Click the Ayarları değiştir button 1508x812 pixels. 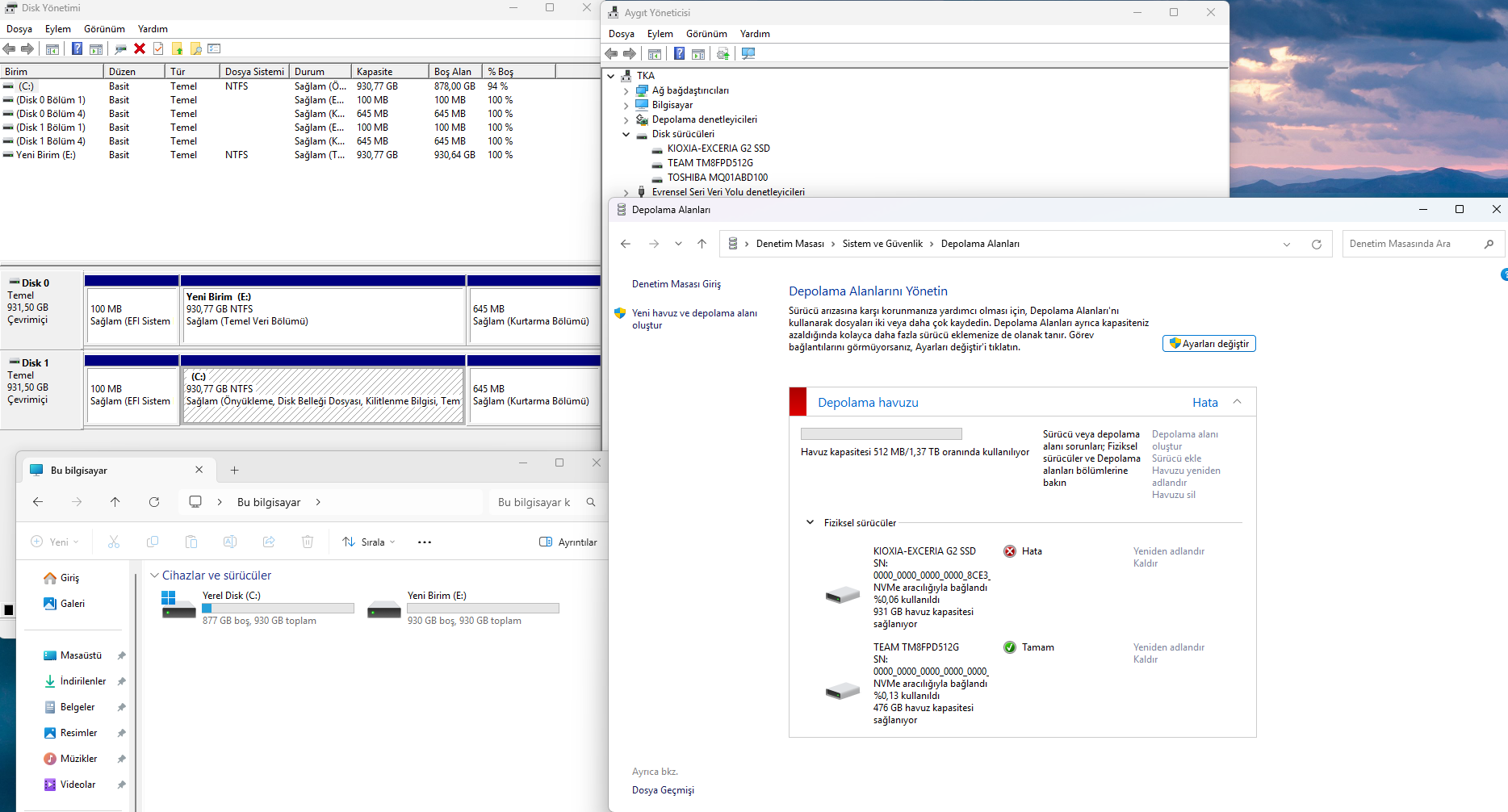pos(1208,344)
